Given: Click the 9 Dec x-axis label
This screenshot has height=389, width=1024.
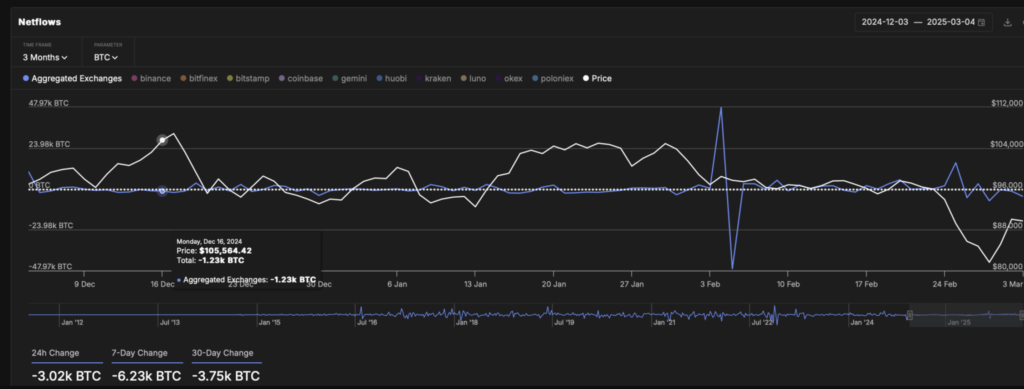Looking at the screenshot, I should [84, 285].
